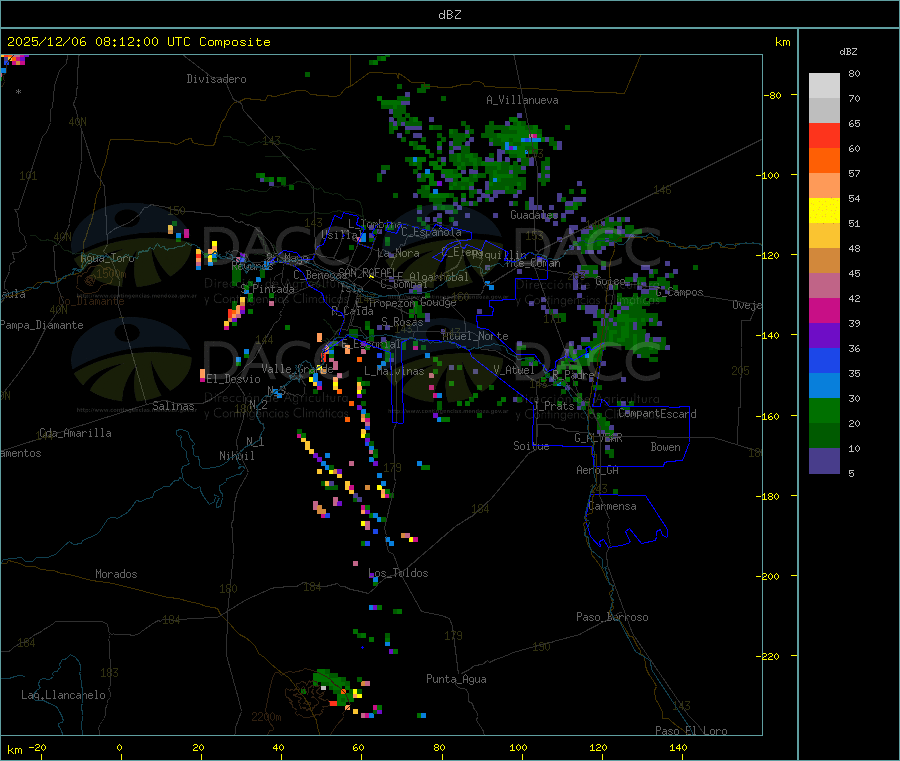The width and height of the screenshot is (900, 761).
Task: Click the -80 km vertical axis tick
Action: click(x=773, y=95)
